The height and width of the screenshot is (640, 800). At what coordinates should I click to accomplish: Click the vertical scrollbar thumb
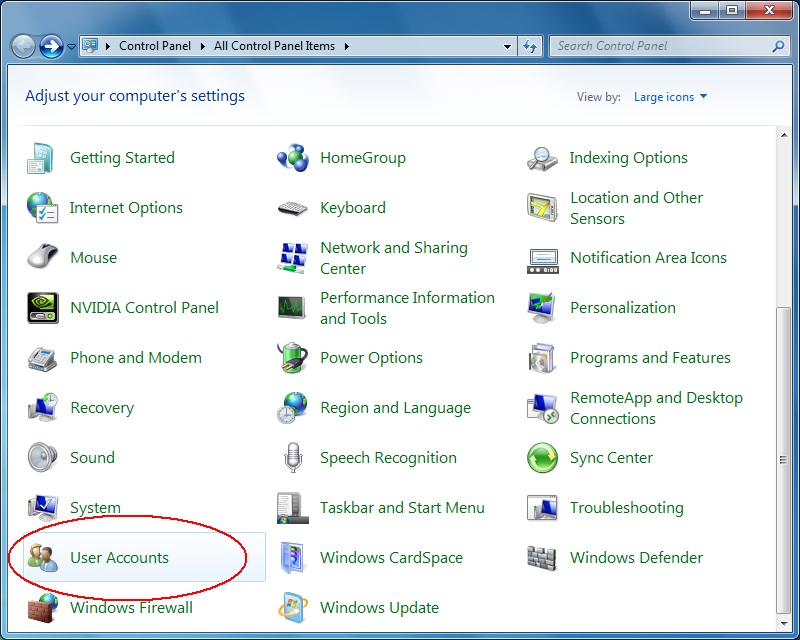tap(784, 460)
